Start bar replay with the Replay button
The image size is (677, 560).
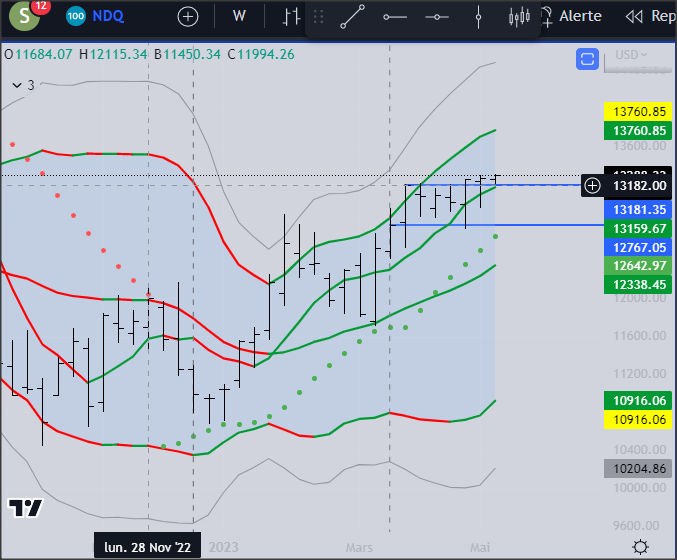650,16
